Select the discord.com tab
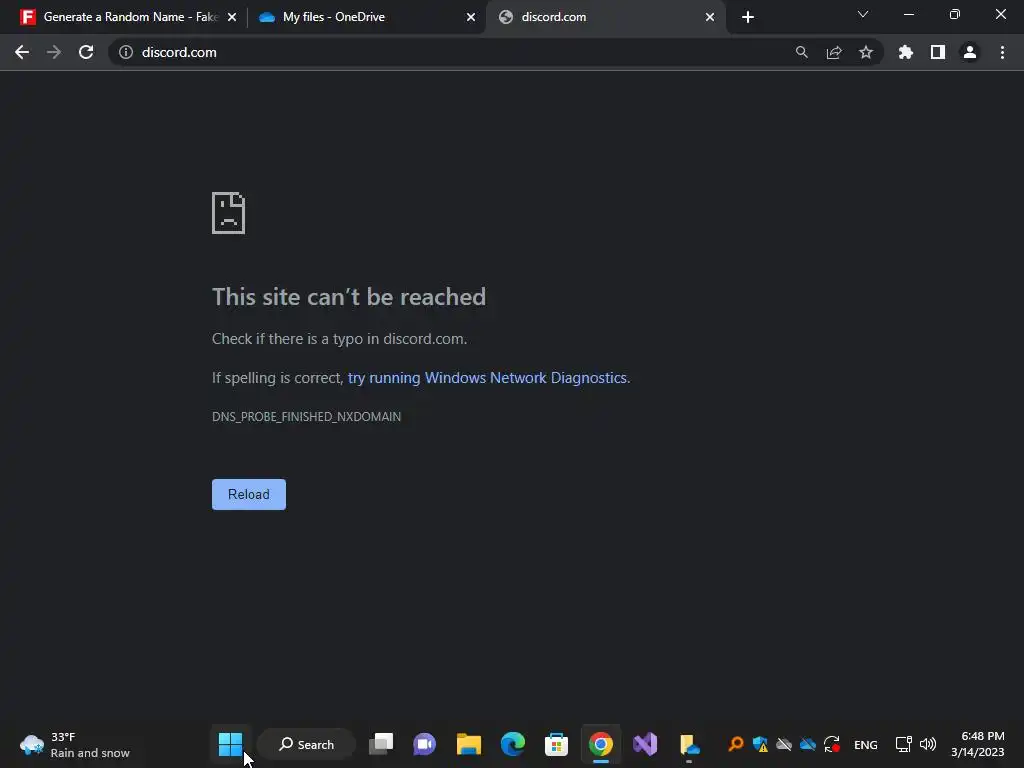The height and width of the screenshot is (768, 1024). [x=606, y=17]
